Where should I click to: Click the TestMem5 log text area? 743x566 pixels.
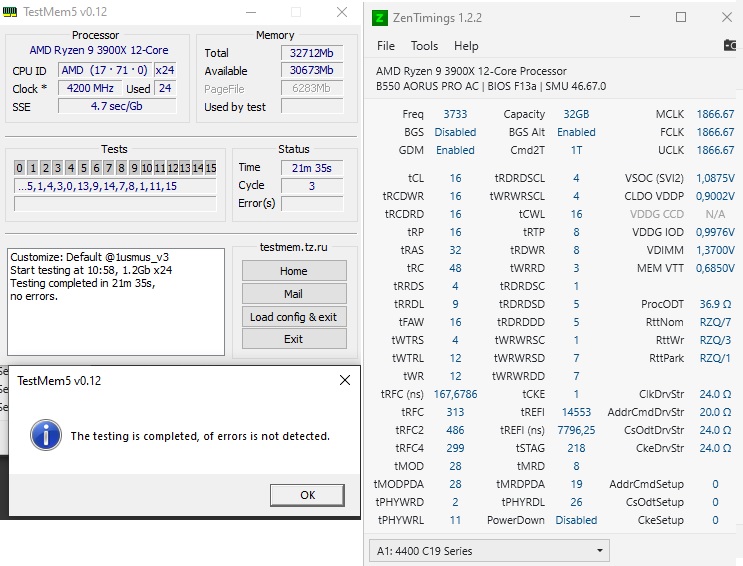tap(116, 301)
